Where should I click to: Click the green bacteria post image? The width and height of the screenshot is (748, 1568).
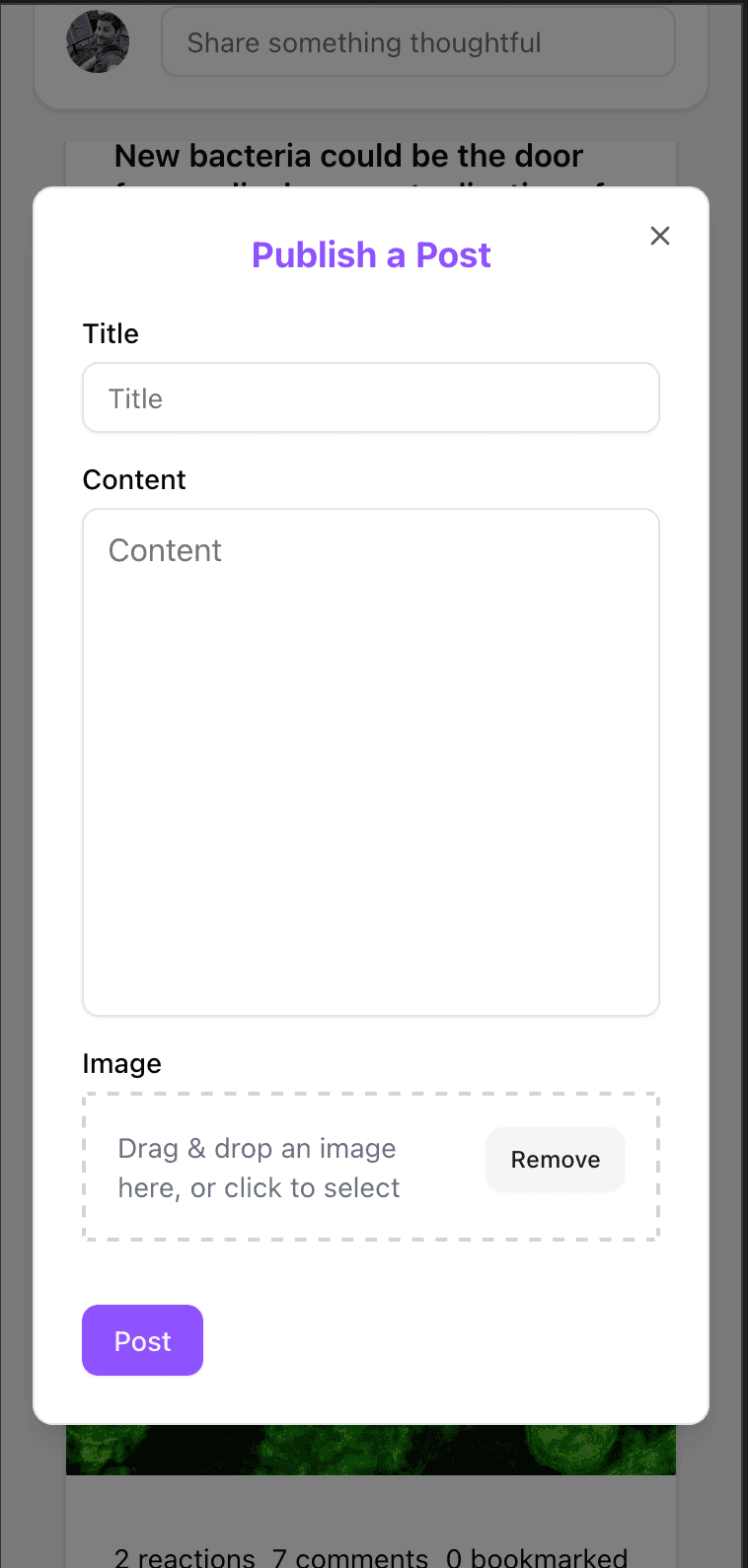coord(371,1450)
